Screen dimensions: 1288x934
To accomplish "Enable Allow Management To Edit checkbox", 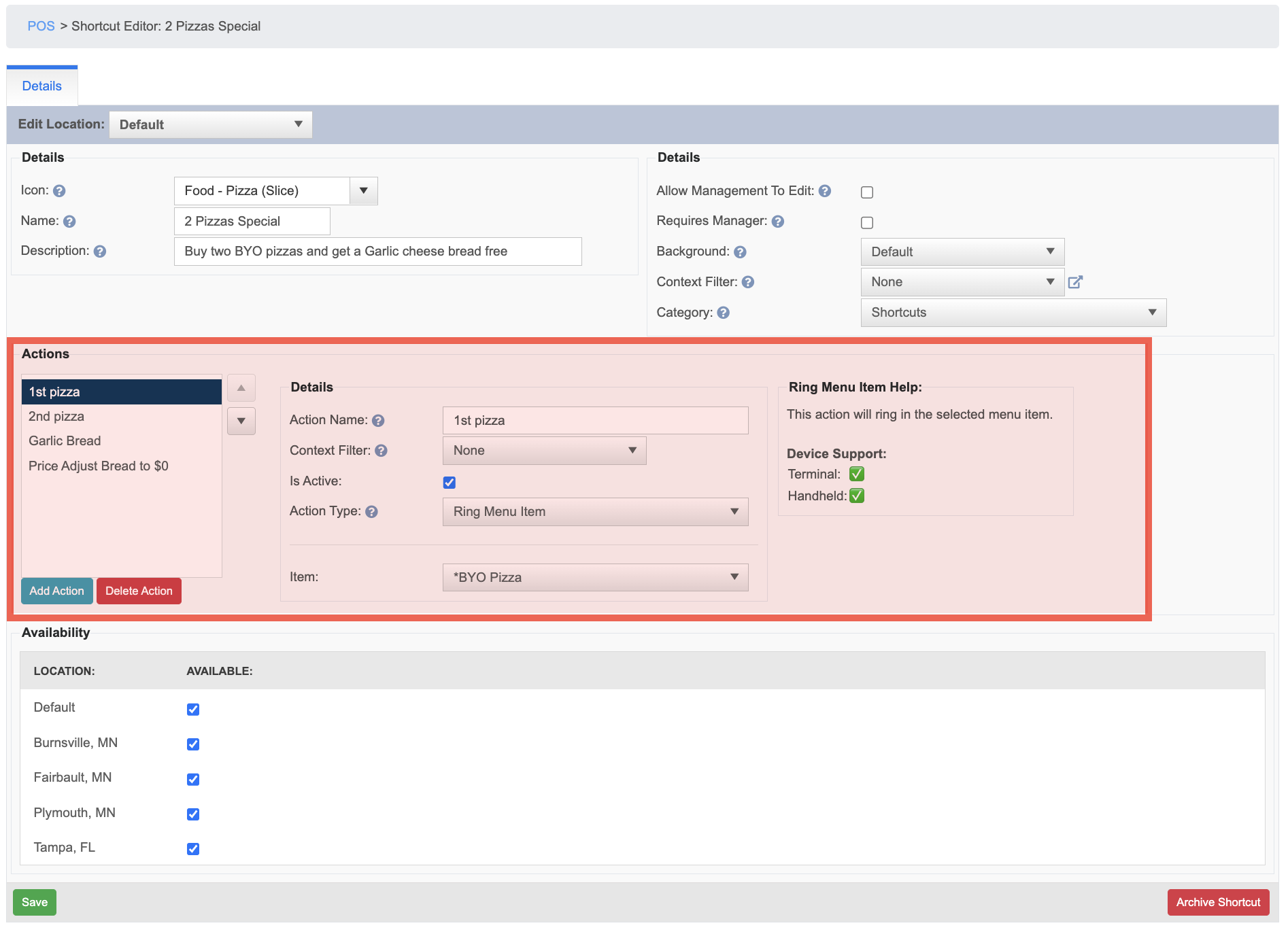I will [x=867, y=192].
